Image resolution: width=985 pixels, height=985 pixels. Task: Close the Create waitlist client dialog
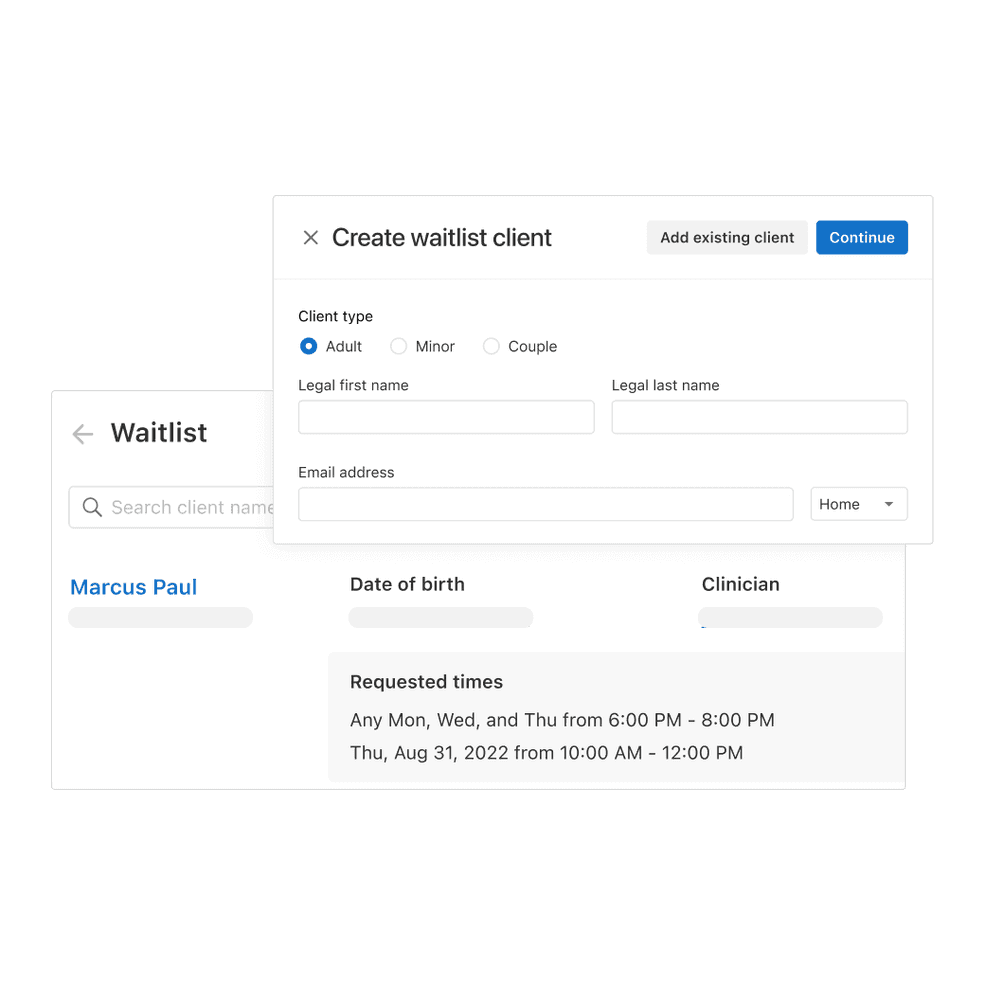coord(310,237)
